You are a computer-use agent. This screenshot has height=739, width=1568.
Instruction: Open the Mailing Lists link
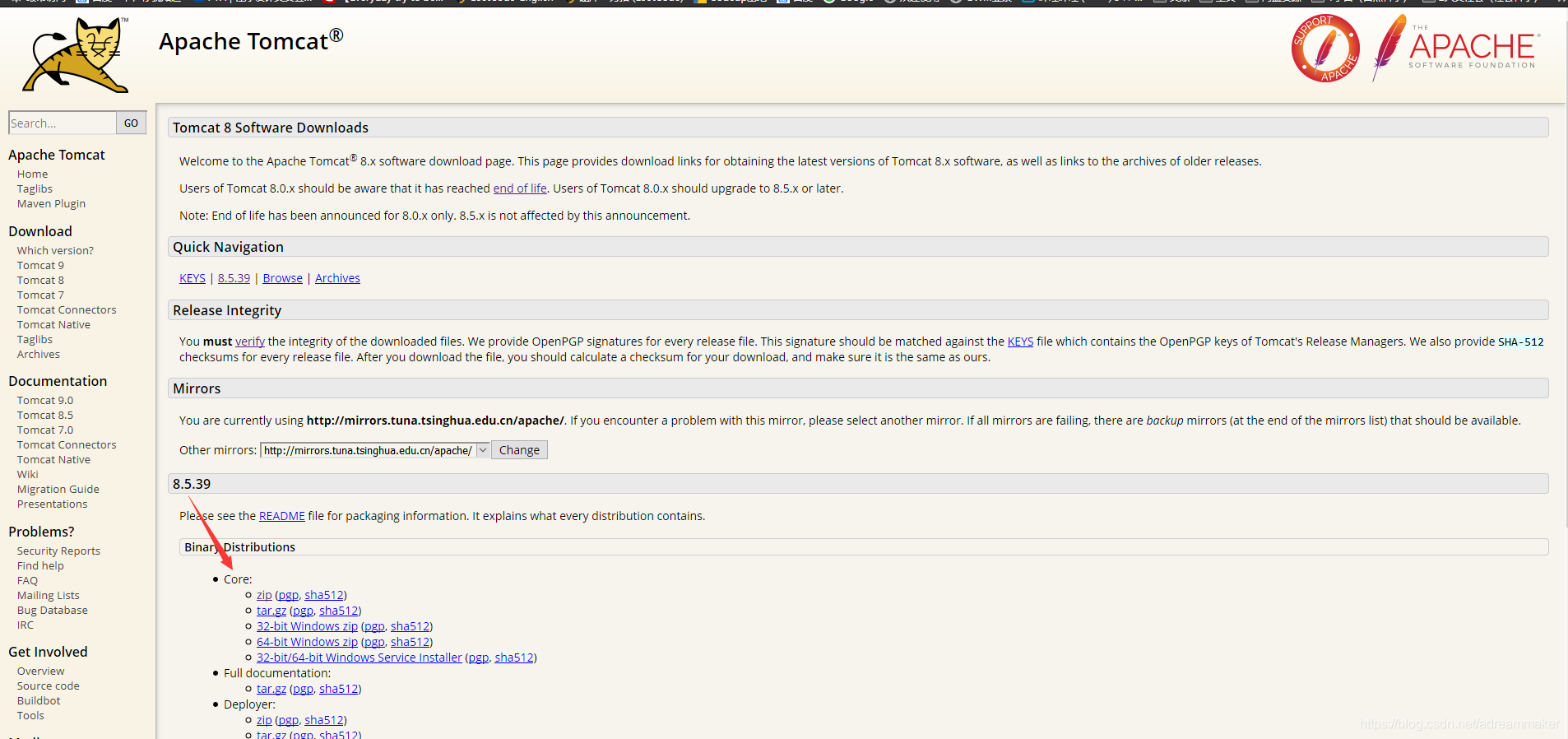[49, 595]
